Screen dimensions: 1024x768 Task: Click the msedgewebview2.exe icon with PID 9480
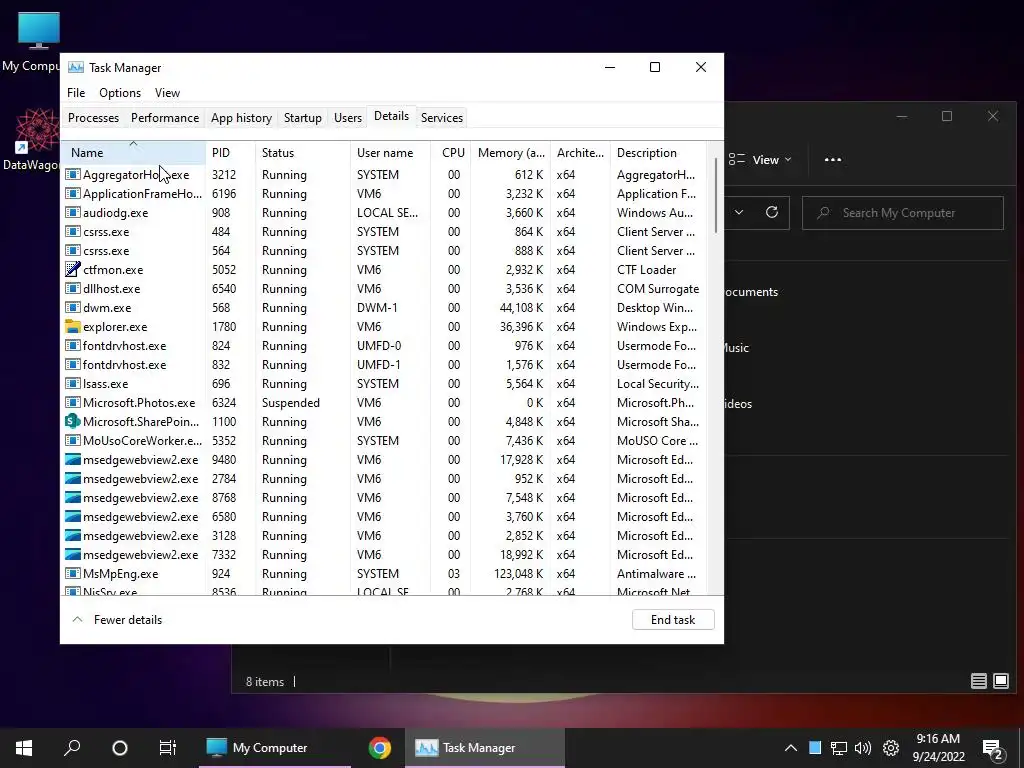pyautogui.click(x=72, y=460)
